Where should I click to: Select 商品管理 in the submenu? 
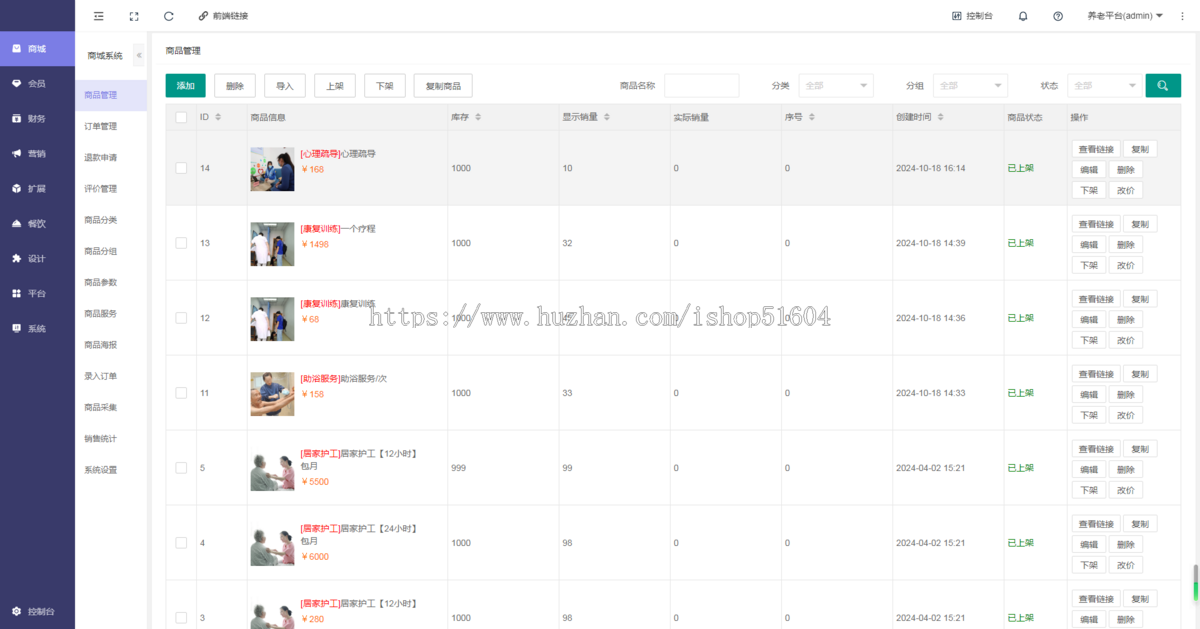coord(110,95)
